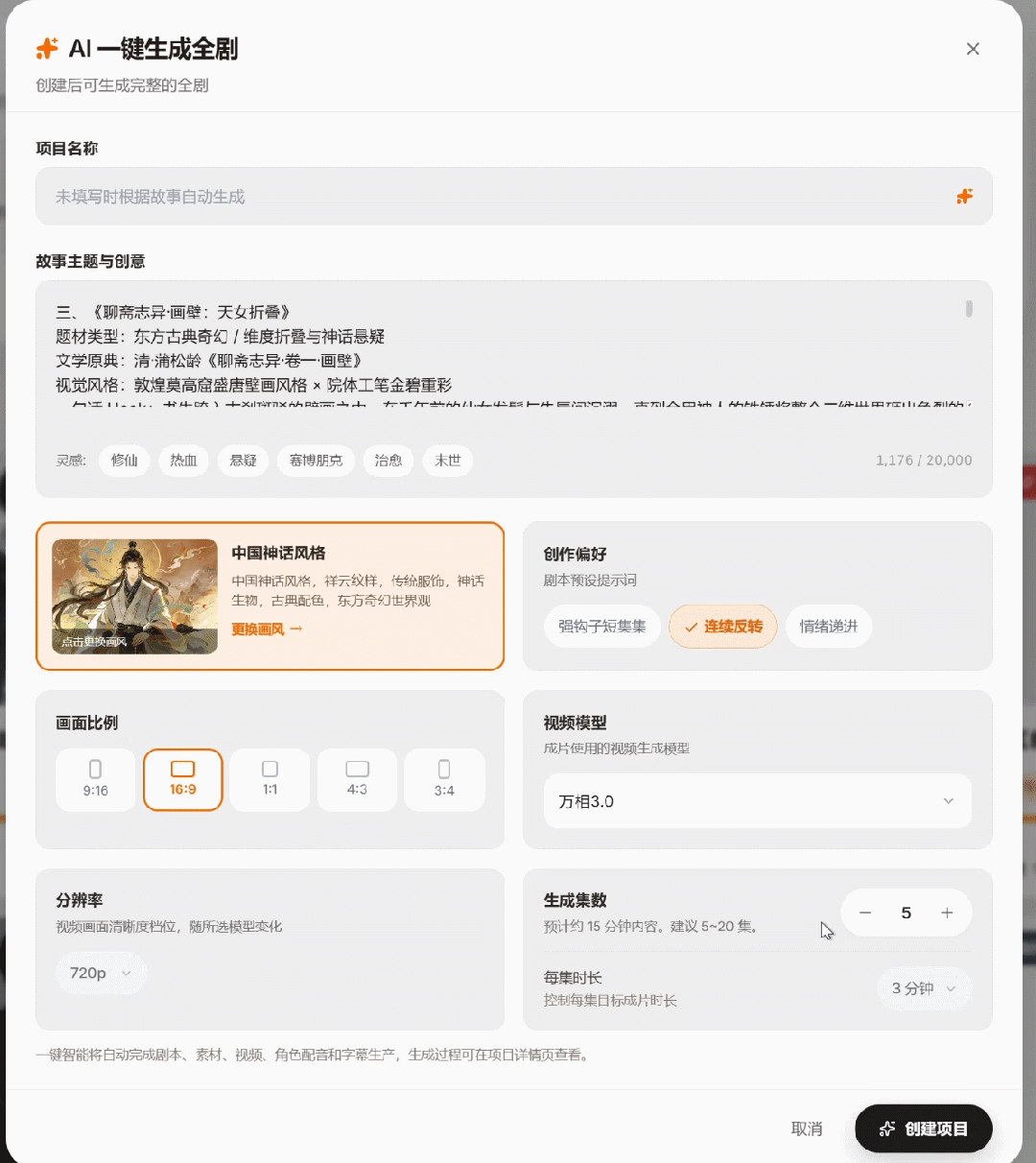The image size is (1036, 1163).
Task: Click the sparkle auto-generate icon in 项目名称 field
Action: click(x=964, y=196)
